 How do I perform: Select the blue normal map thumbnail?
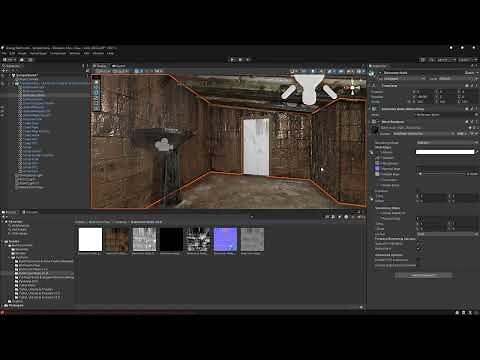coord(225,239)
